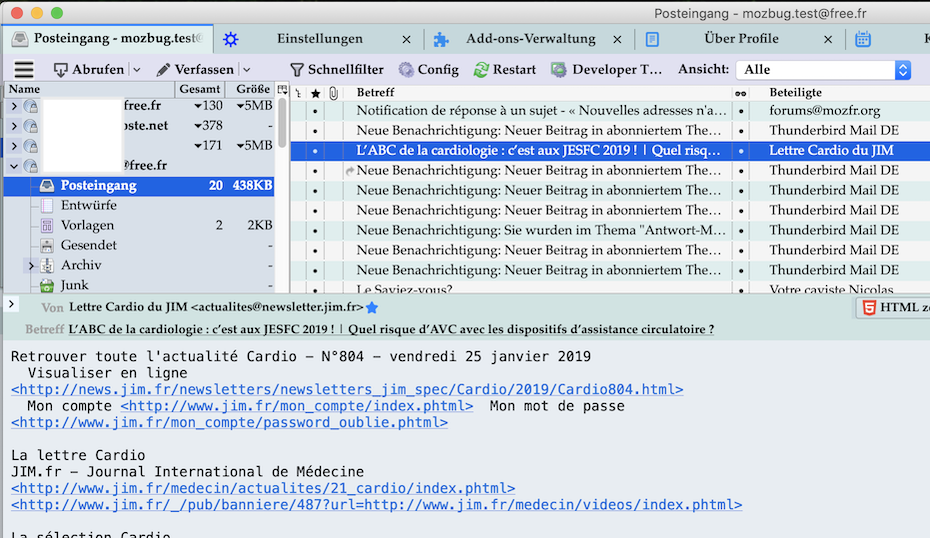Click the column picker icon in folder pane
Screen dimensions: 930x538
pos(282,90)
